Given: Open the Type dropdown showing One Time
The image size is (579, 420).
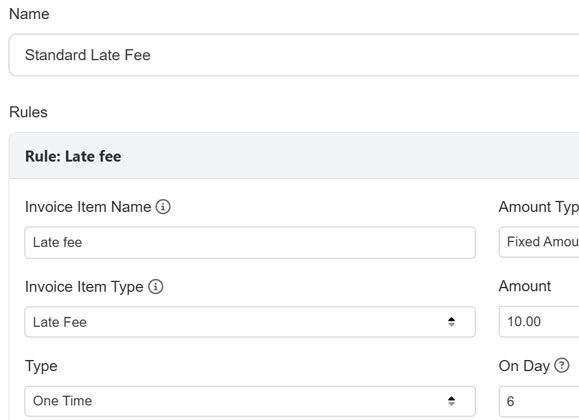Looking at the screenshot, I should point(250,401).
